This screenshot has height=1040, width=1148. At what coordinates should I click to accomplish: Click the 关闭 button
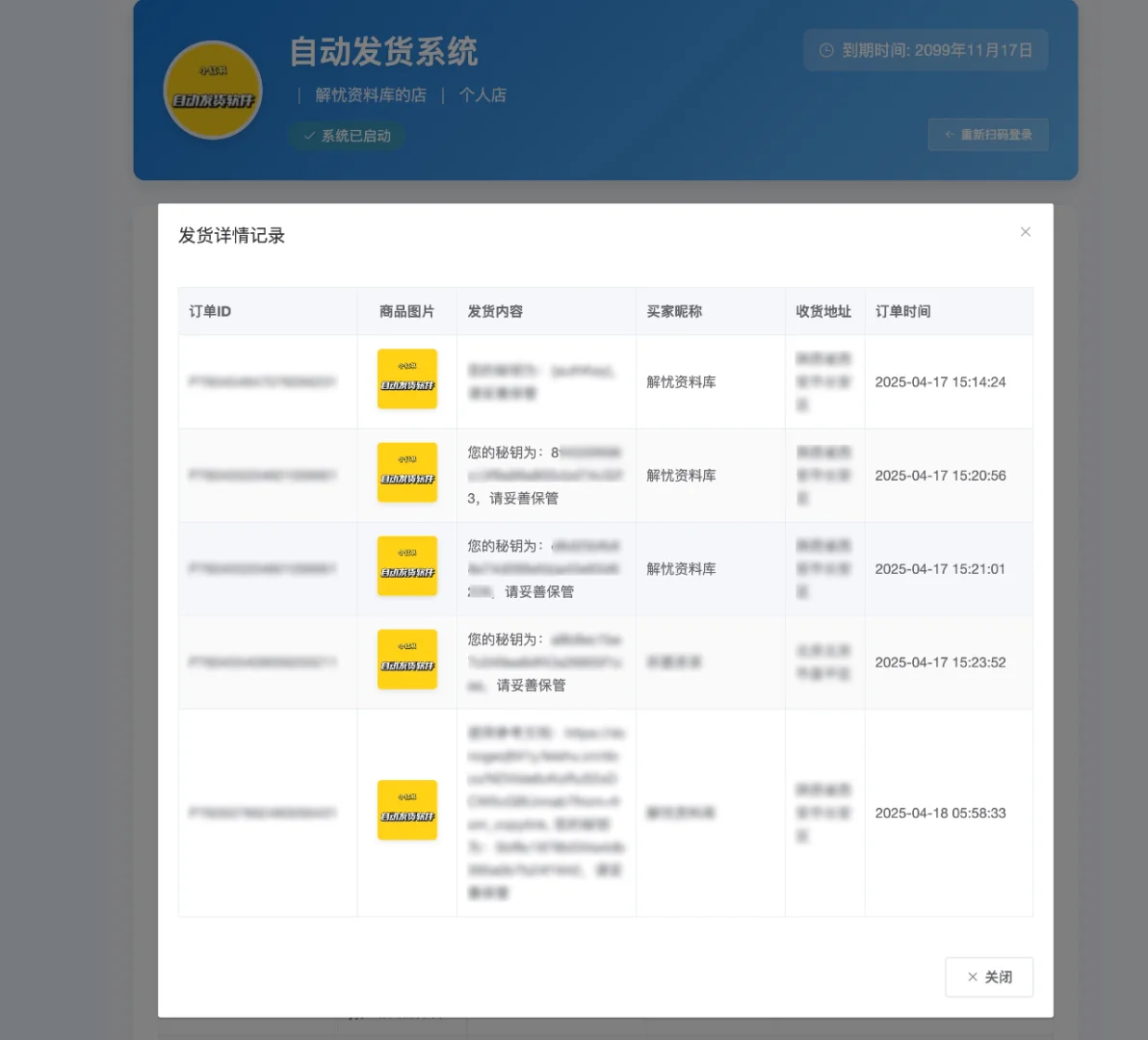pyautogui.click(x=989, y=977)
